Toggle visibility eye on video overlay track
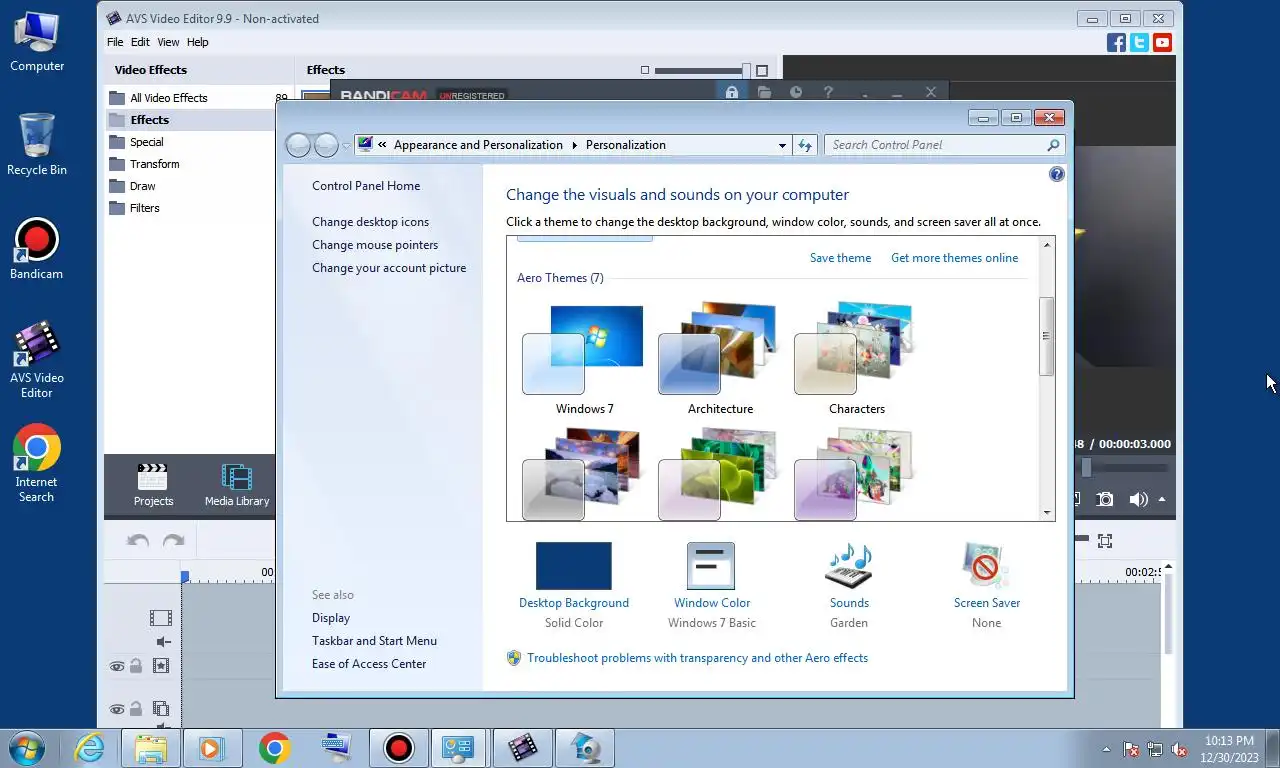Image resolution: width=1280 pixels, height=768 pixels. point(117,709)
